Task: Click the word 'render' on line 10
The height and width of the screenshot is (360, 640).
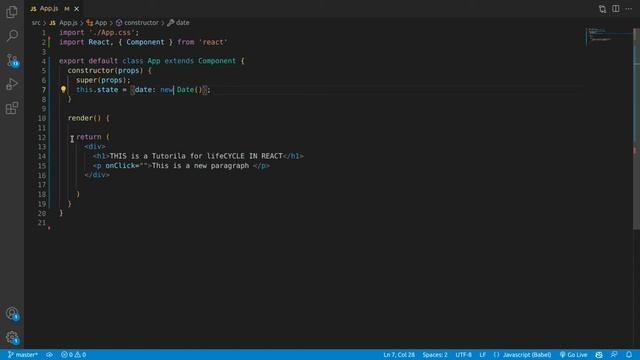Action: point(80,118)
